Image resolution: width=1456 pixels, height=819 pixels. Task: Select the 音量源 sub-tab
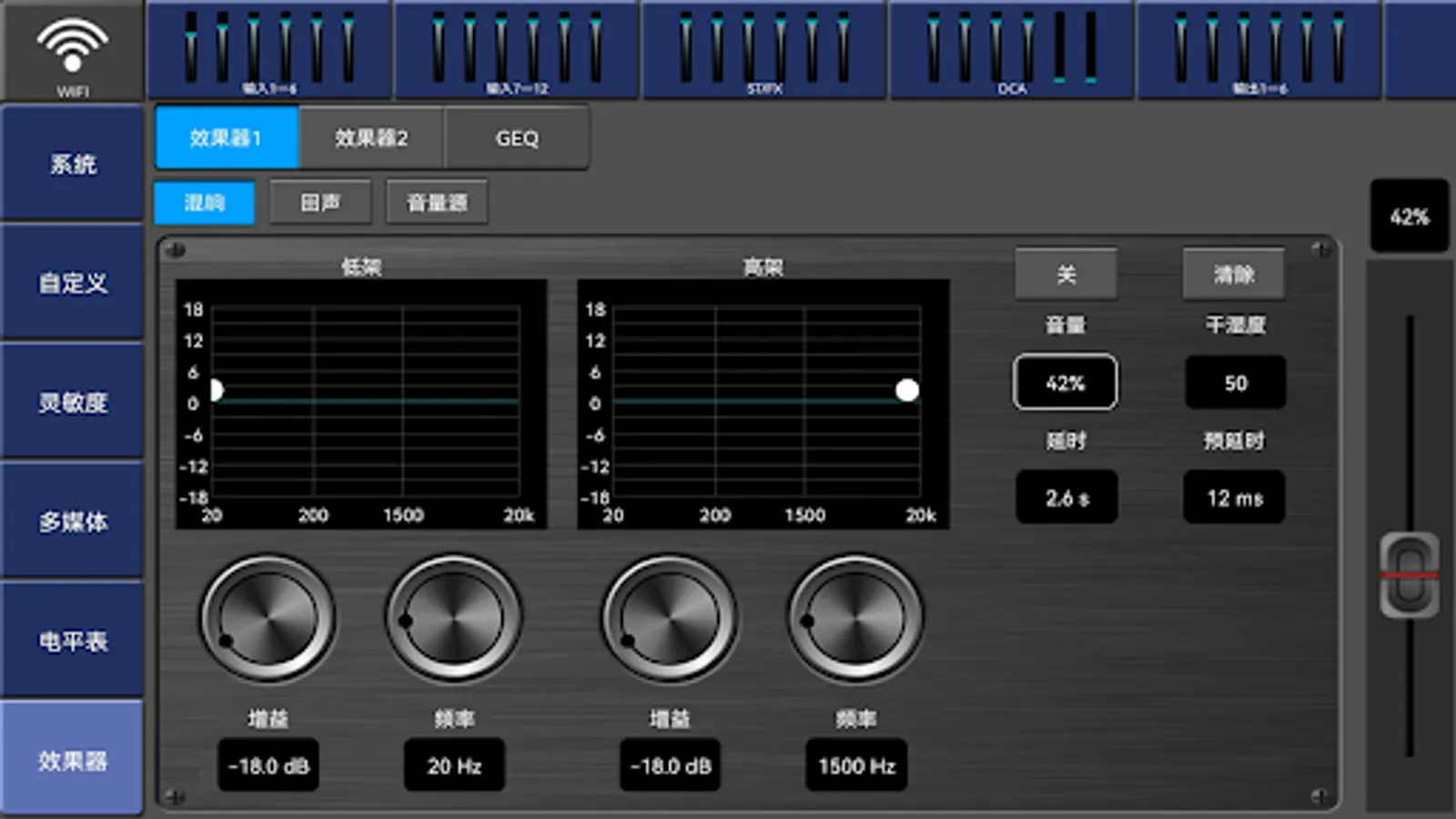click(x=437, y=202)
